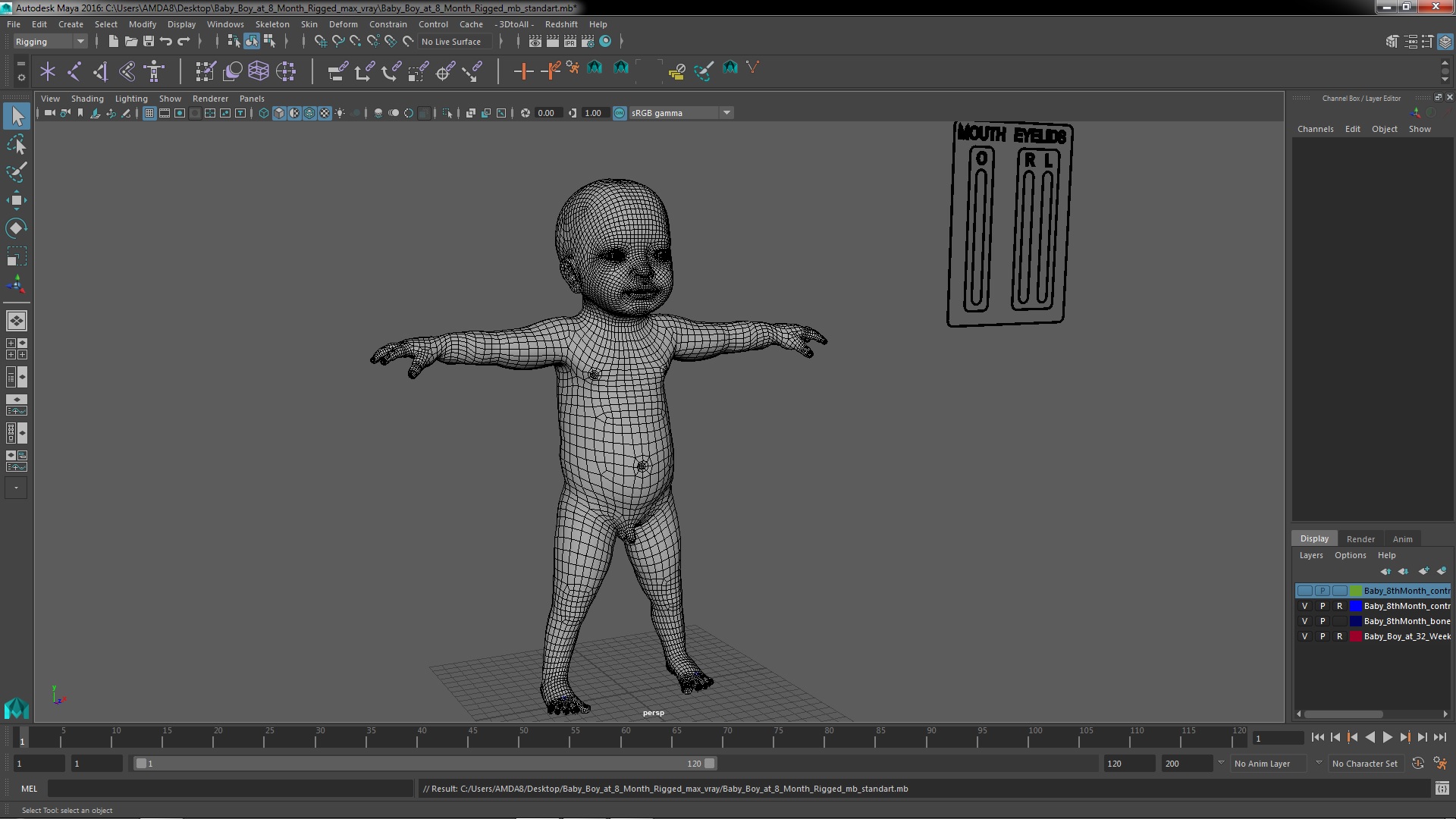Switch to the Render layer tab
1456x819 pixels.
click(x=1360, y=539)
